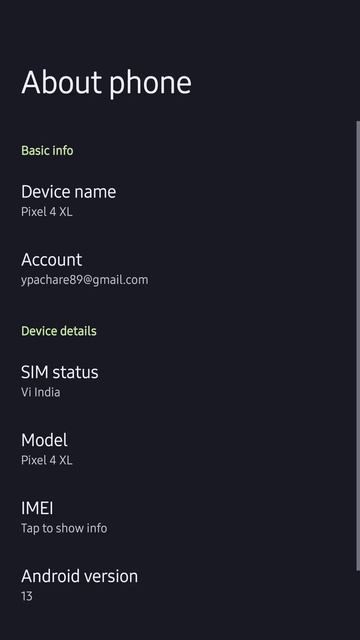Click the '13' Android version value
The width and height of the screenshot is (360, 640).
[x=27, y=596]
